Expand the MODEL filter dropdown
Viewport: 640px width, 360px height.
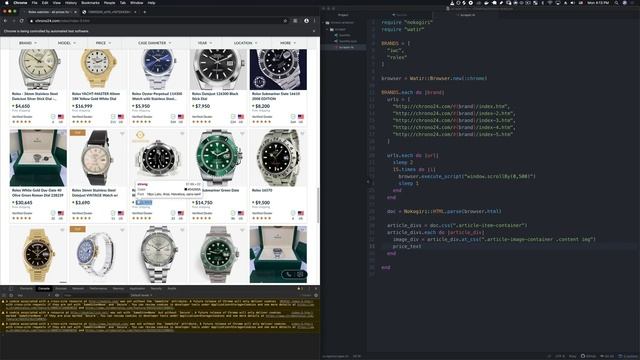[67, 43]
